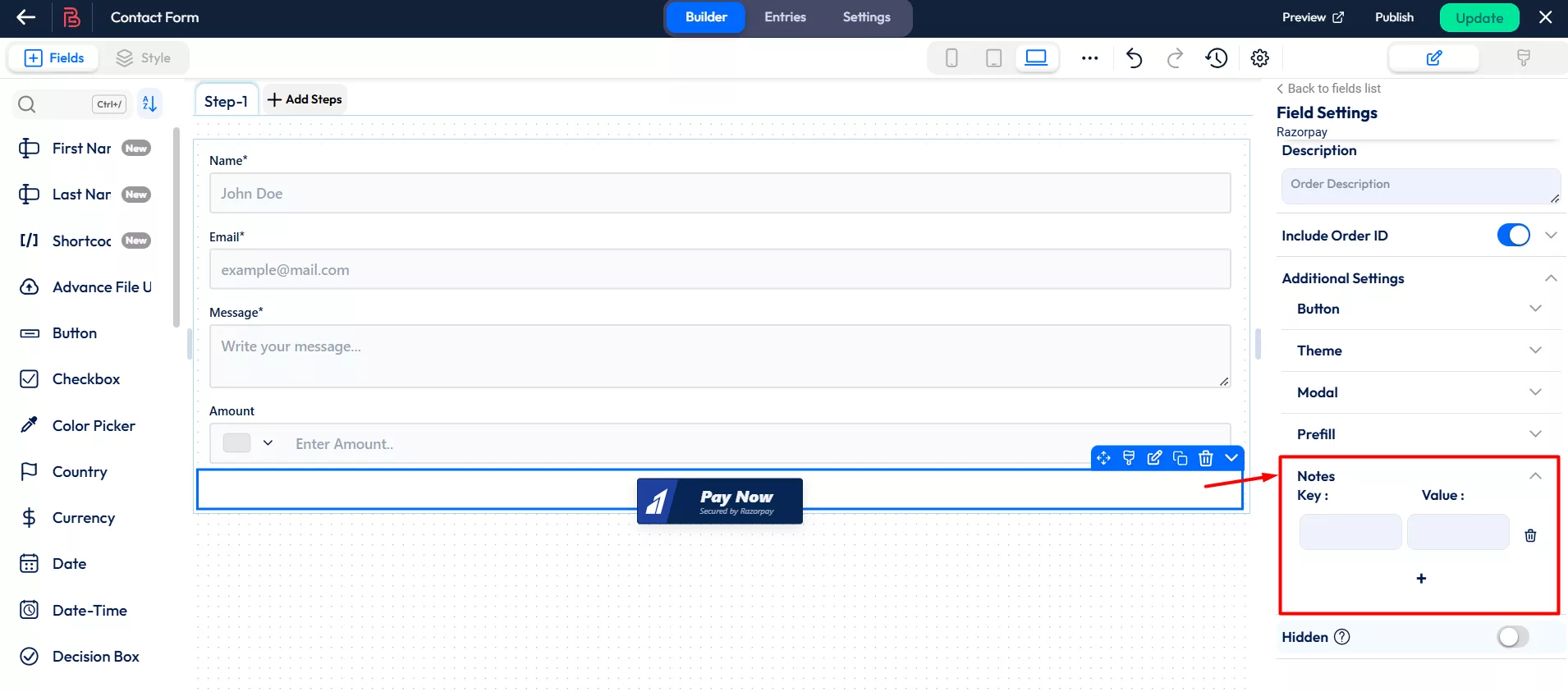Go back using the left arrow icon
Screen dimensions: 1568x692
point(26,17)
